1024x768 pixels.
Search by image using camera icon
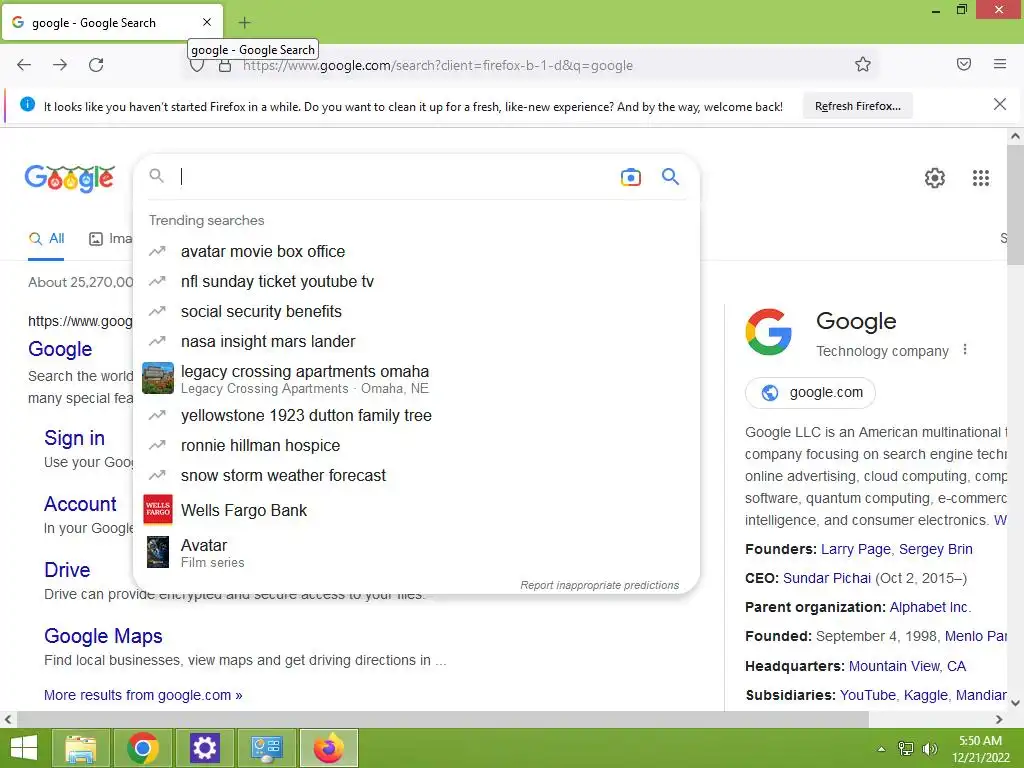631,177
